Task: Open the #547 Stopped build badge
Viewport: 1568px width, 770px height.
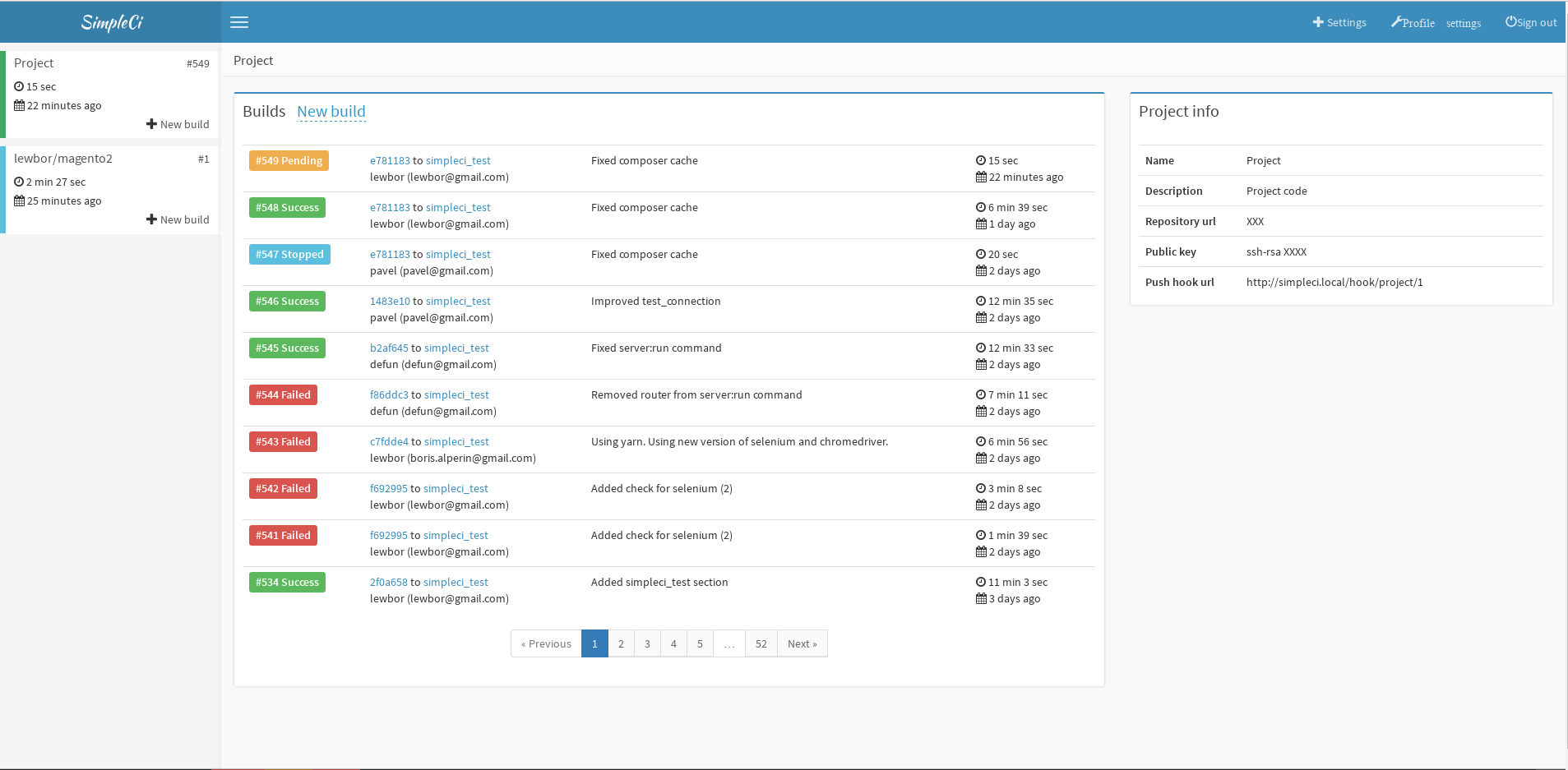Action: point(289,254)
